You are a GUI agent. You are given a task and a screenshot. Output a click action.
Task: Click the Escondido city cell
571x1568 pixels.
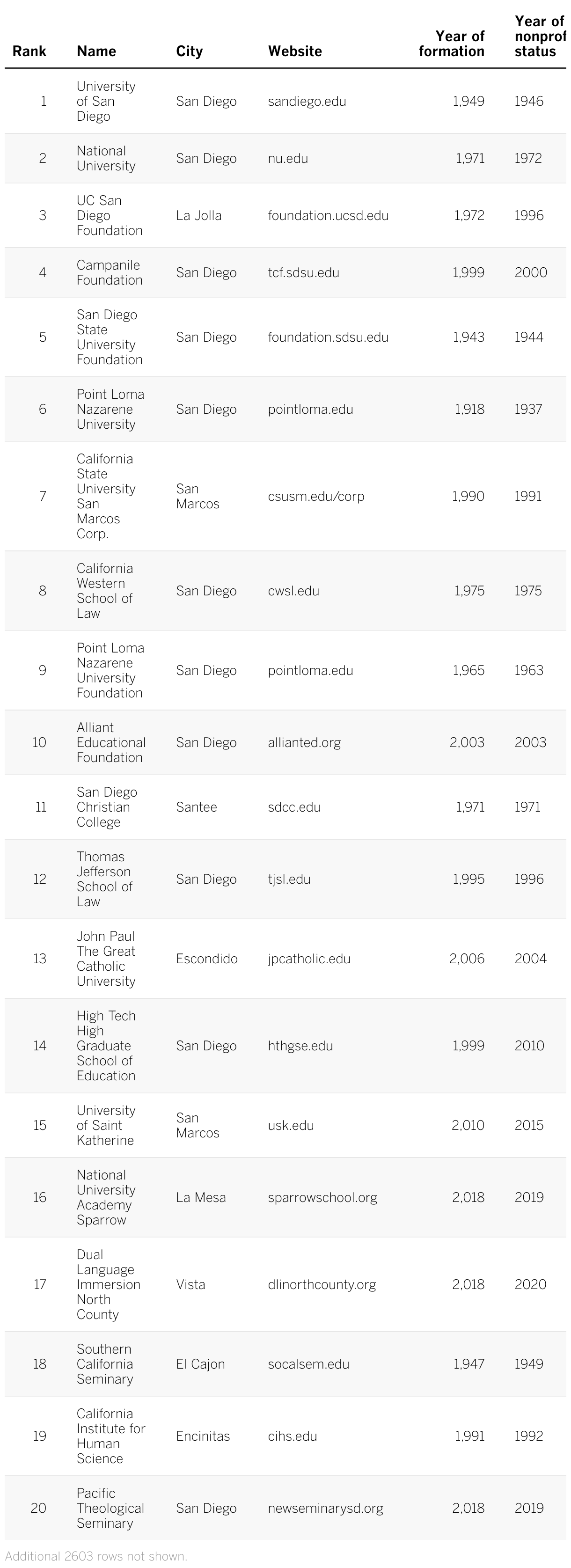[207, 959]
